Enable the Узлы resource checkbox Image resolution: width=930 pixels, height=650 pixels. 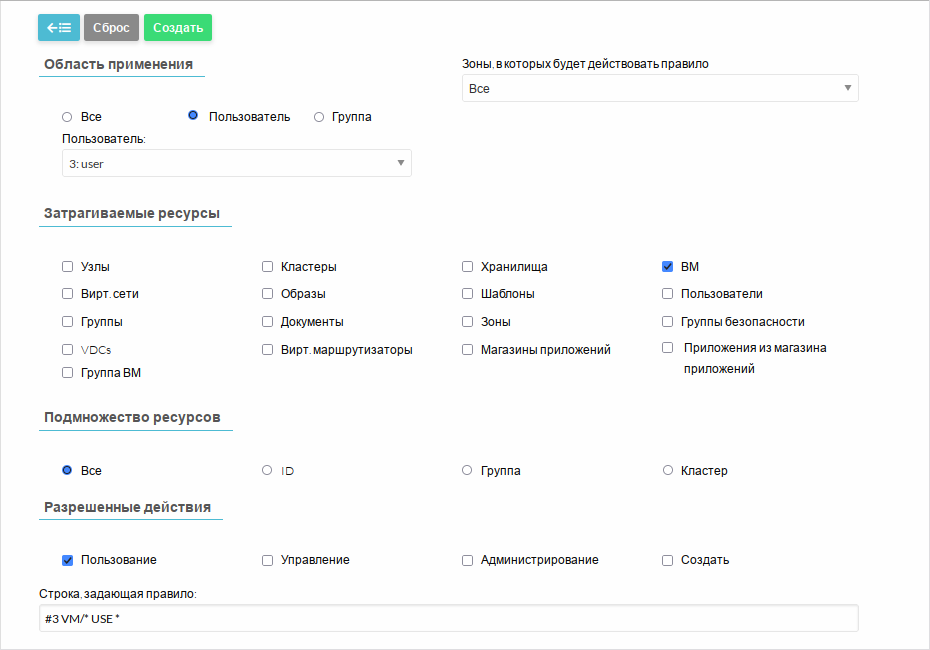[68, 267]
